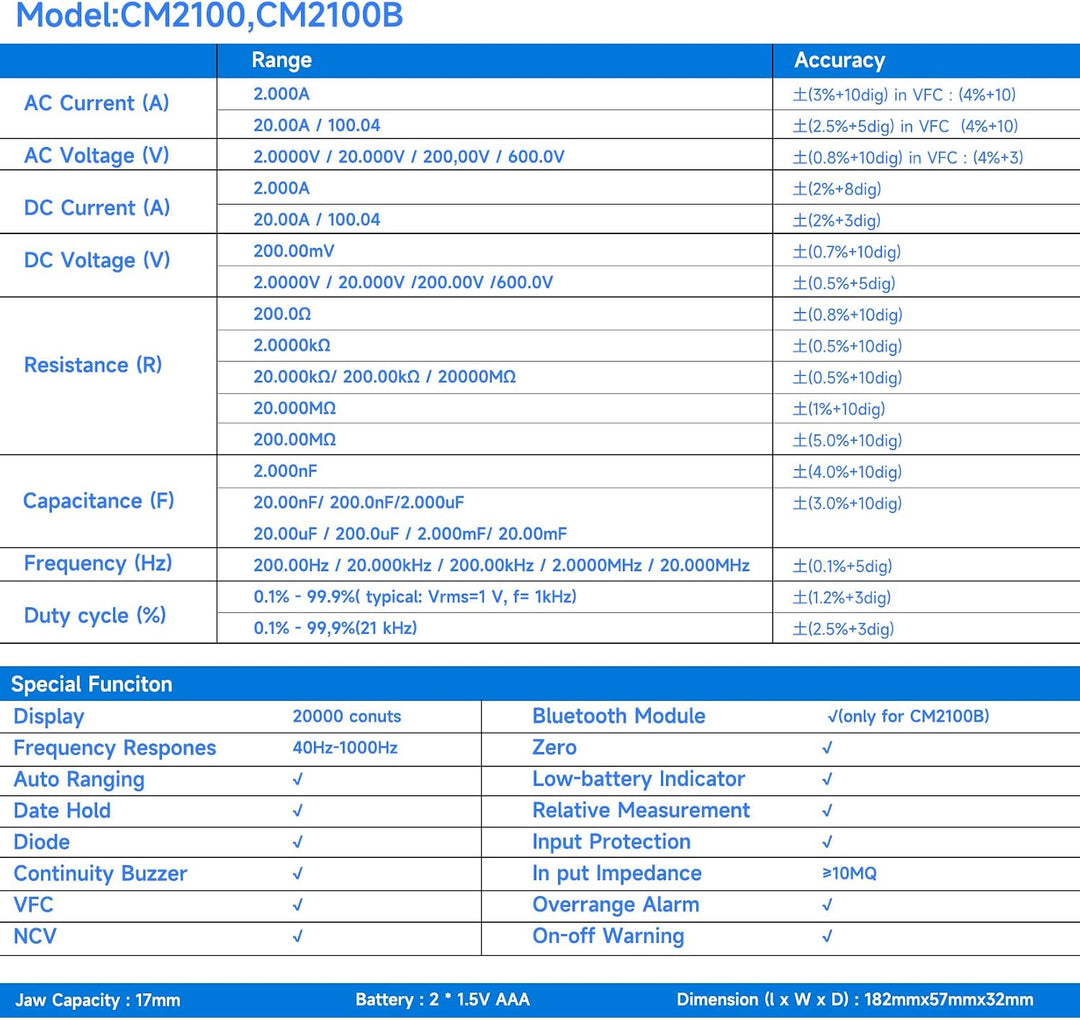Select the "±(0.7%+10dig)" accuracy value

point(847,252)
